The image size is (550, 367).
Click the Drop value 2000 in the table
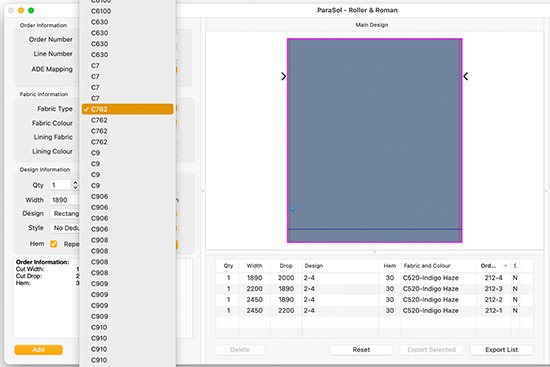[x=286, y=278]
